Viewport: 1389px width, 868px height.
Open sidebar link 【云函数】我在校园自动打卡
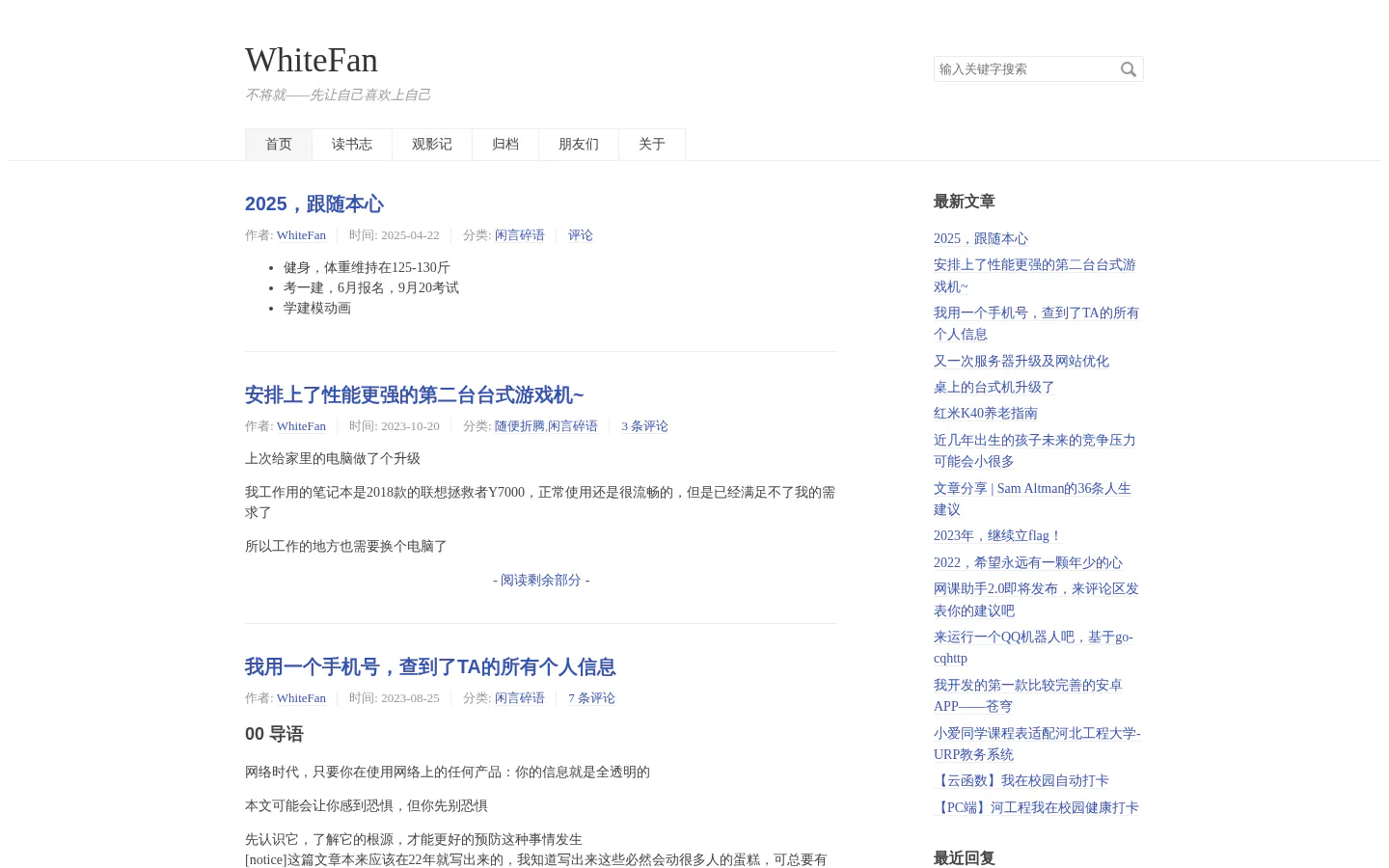tap(1021, 780)
